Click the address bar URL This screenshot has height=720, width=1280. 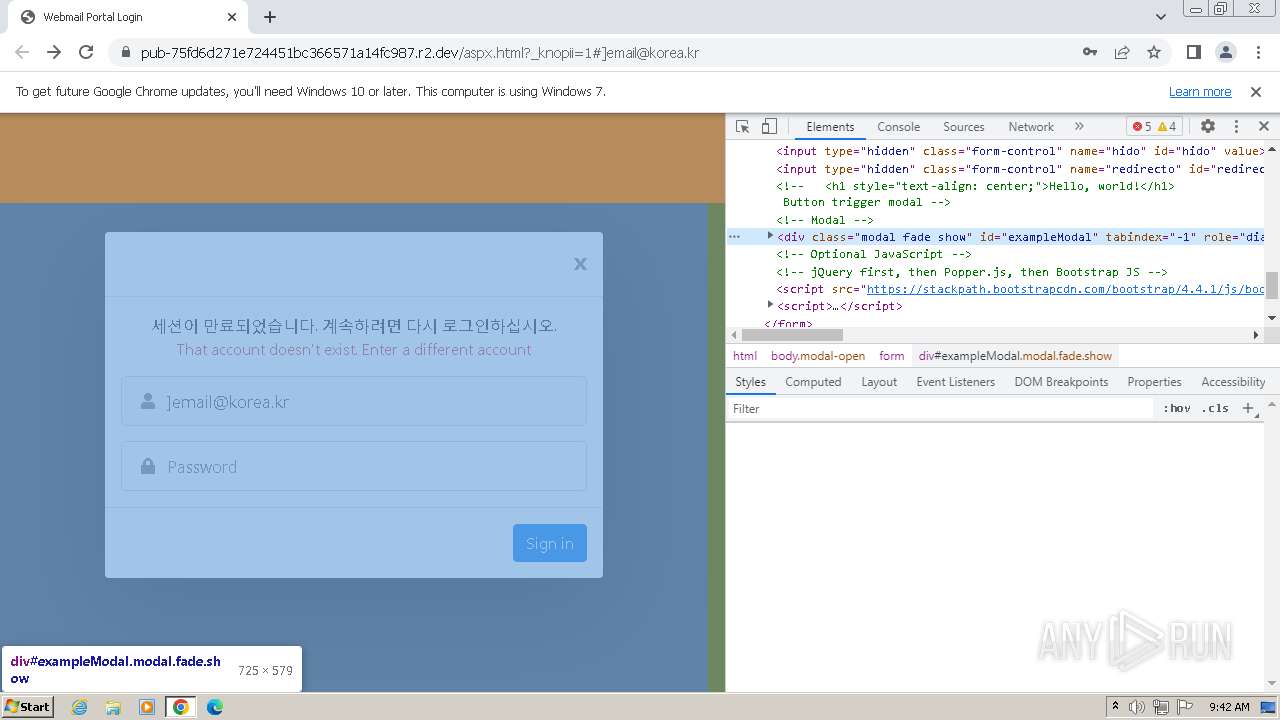tap(420, 52)
